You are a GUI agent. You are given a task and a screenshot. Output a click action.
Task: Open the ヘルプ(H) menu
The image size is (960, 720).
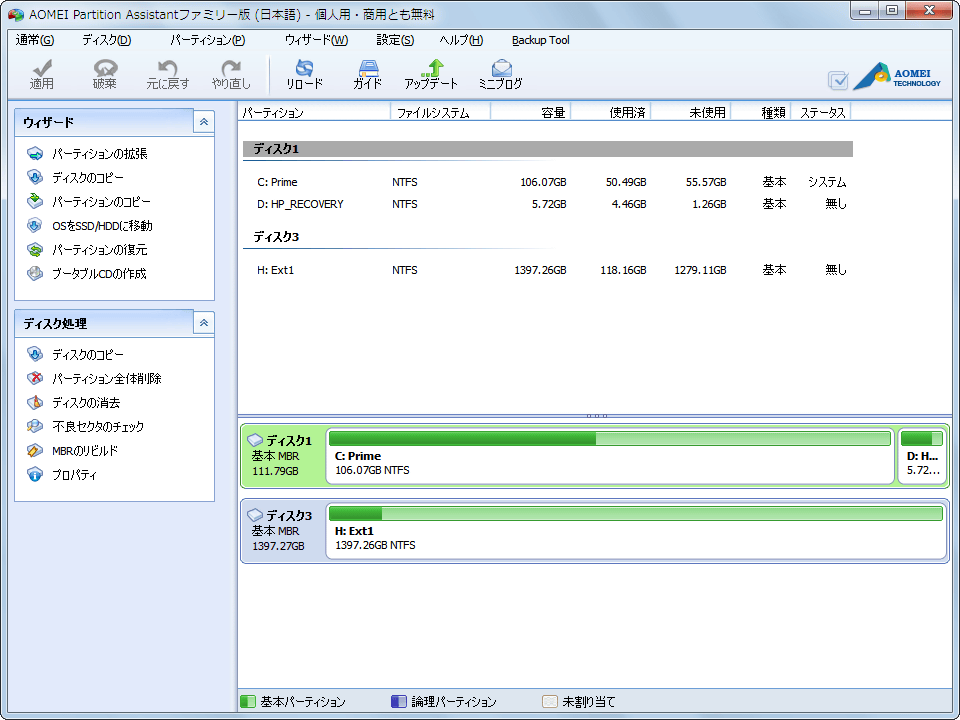point(461,40)
